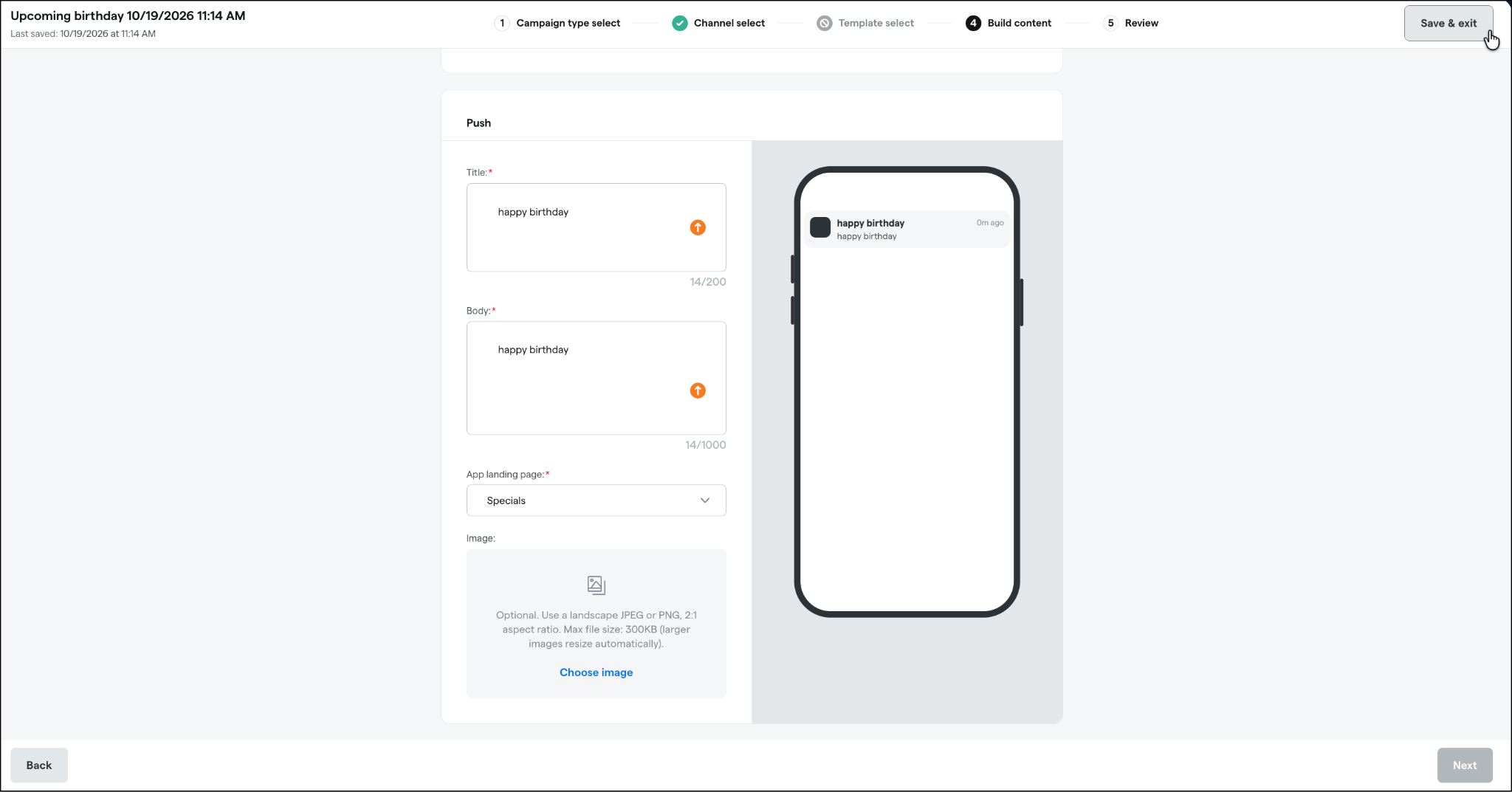Click the Back button
The image size is (1512, 792).
coord(39,765)
